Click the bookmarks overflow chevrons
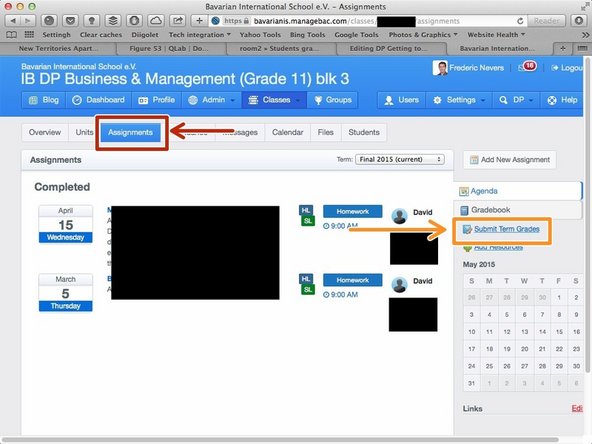 586,35
